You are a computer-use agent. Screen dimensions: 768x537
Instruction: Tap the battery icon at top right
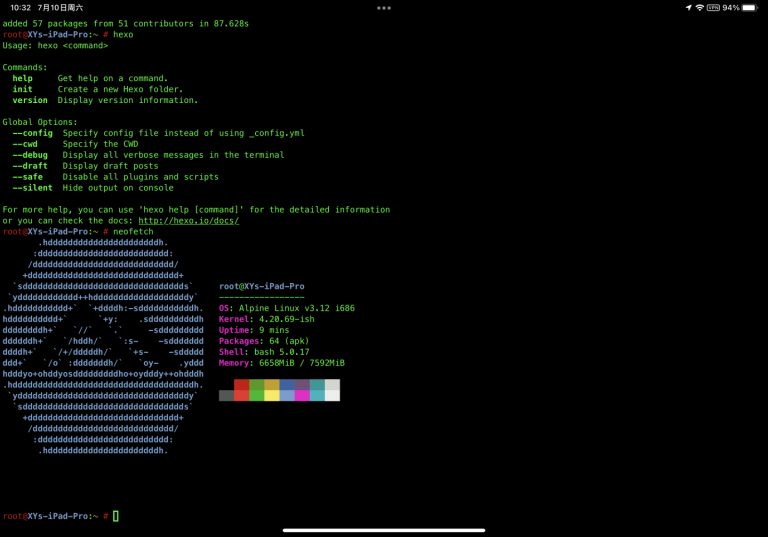[x=749, y=7]
